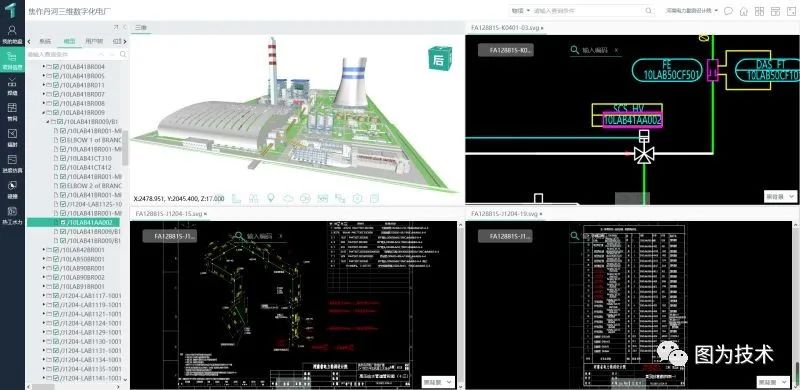Open the home icon in top bar
The width and height of the screenshot is (800, 390).
point(744,11)
